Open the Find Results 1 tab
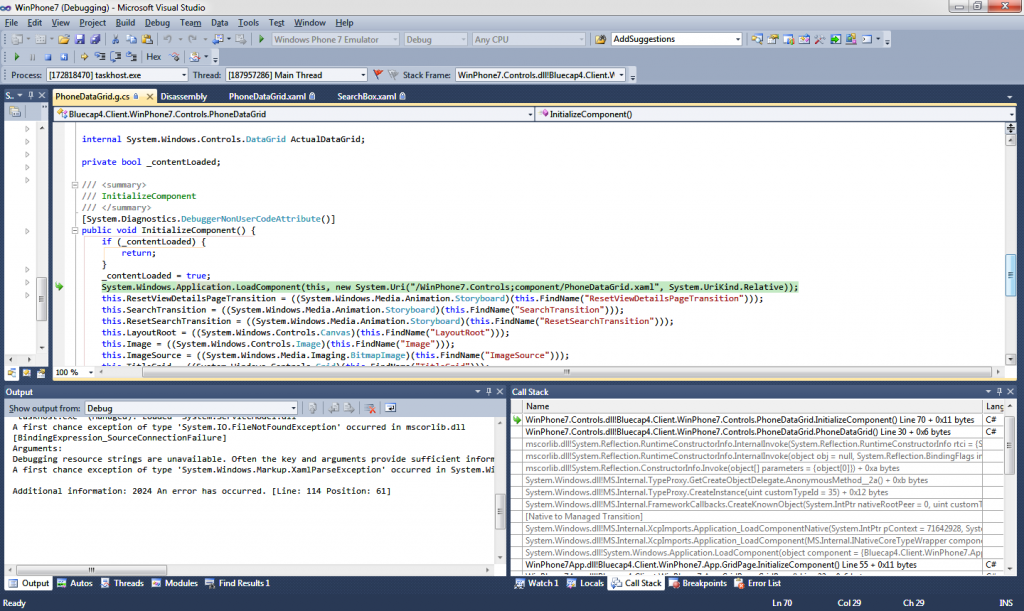 point(237,584)
